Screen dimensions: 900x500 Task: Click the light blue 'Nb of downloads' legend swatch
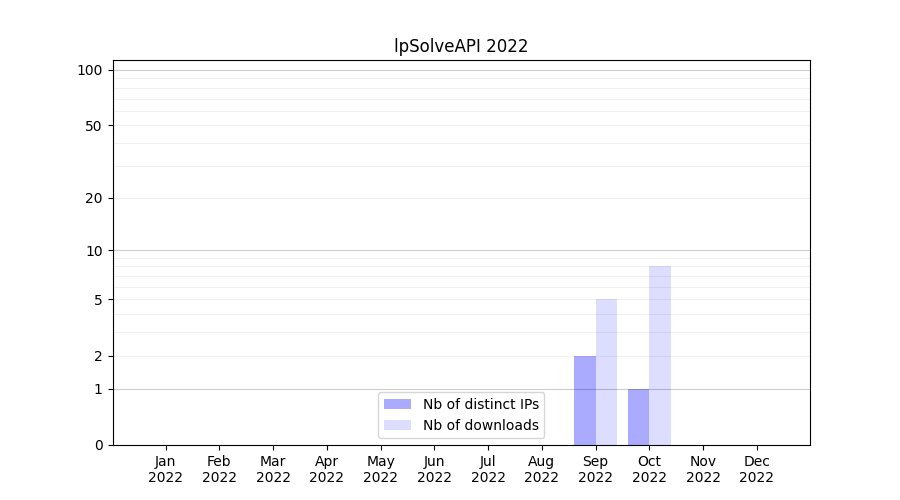click(x=397, y=425)
